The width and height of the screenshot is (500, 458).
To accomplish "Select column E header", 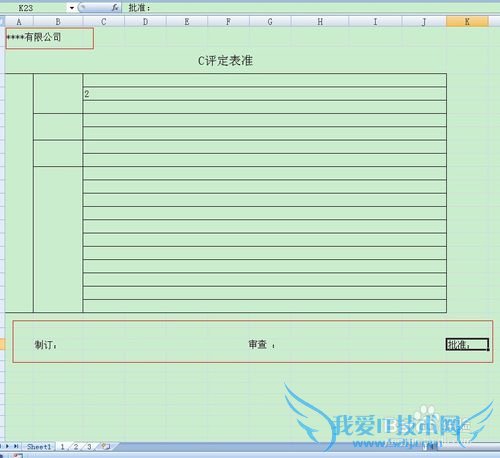I will (187, 22).
